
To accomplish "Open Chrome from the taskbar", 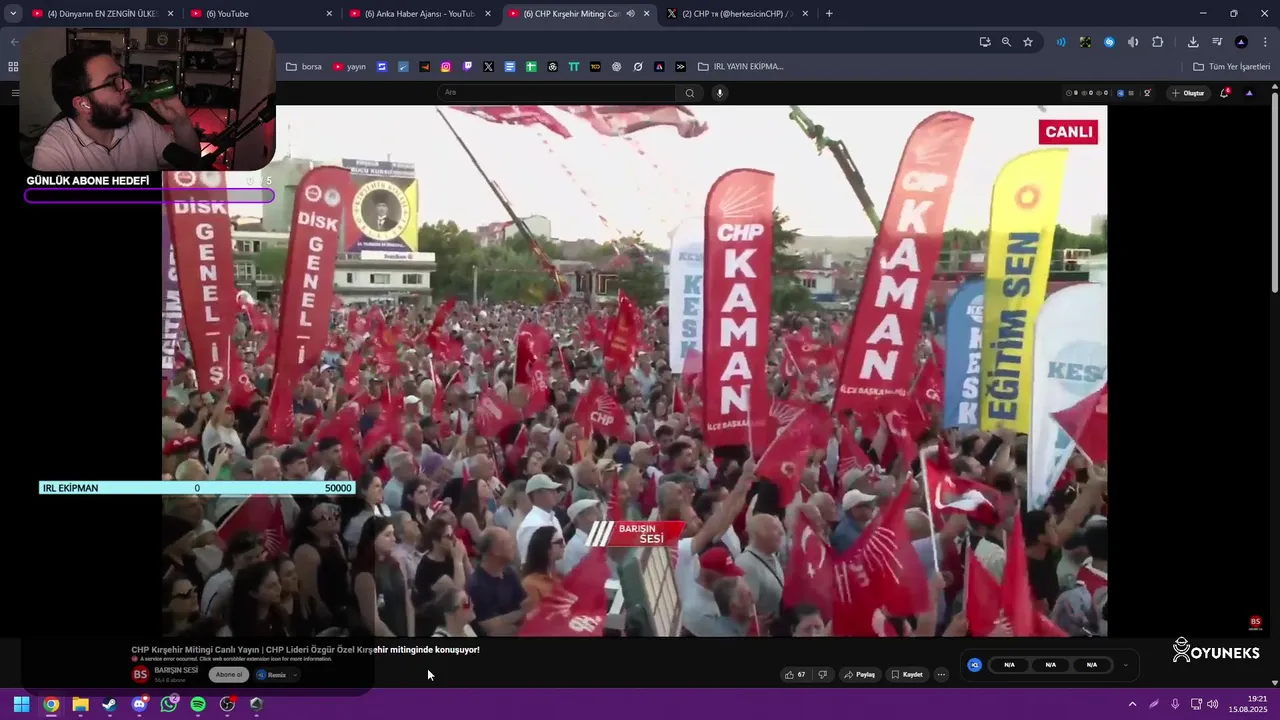I will tap(51, 704).
